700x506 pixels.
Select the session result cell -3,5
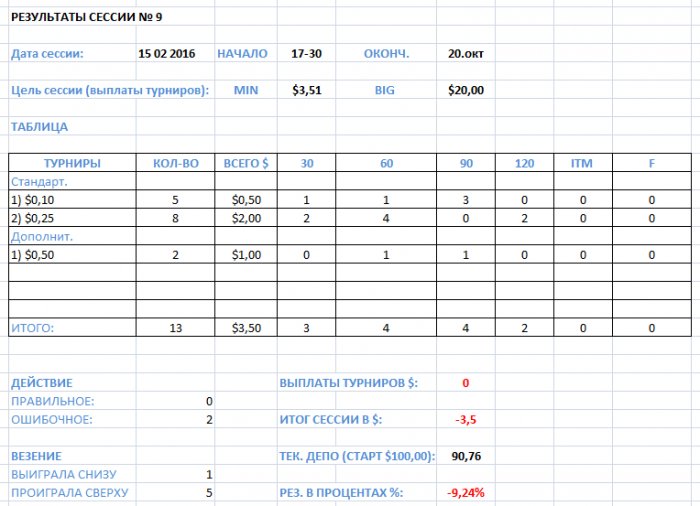[x=466, y=419]
